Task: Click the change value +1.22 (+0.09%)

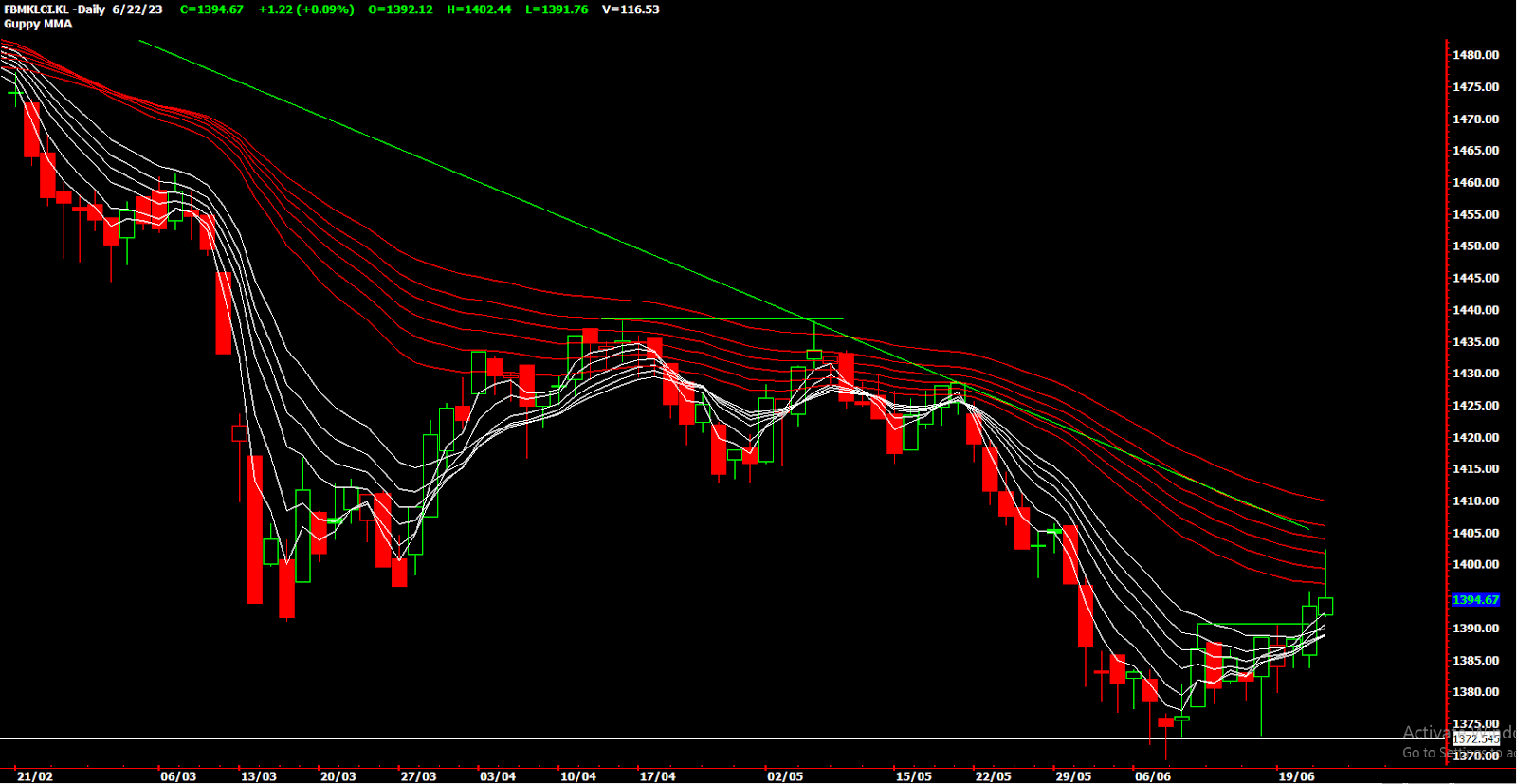Action: pos(306,9)
